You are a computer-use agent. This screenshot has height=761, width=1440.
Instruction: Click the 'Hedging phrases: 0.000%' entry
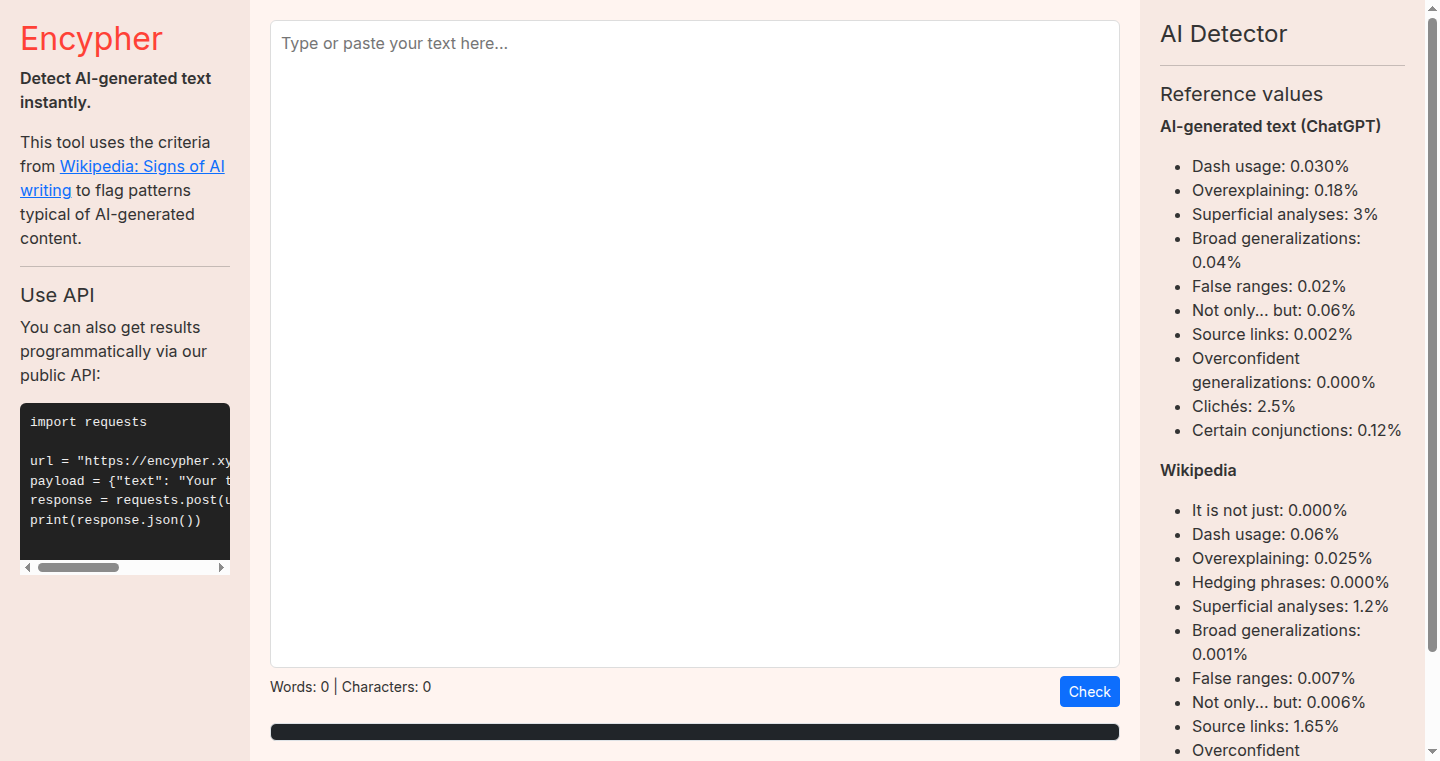(1290, 582)
